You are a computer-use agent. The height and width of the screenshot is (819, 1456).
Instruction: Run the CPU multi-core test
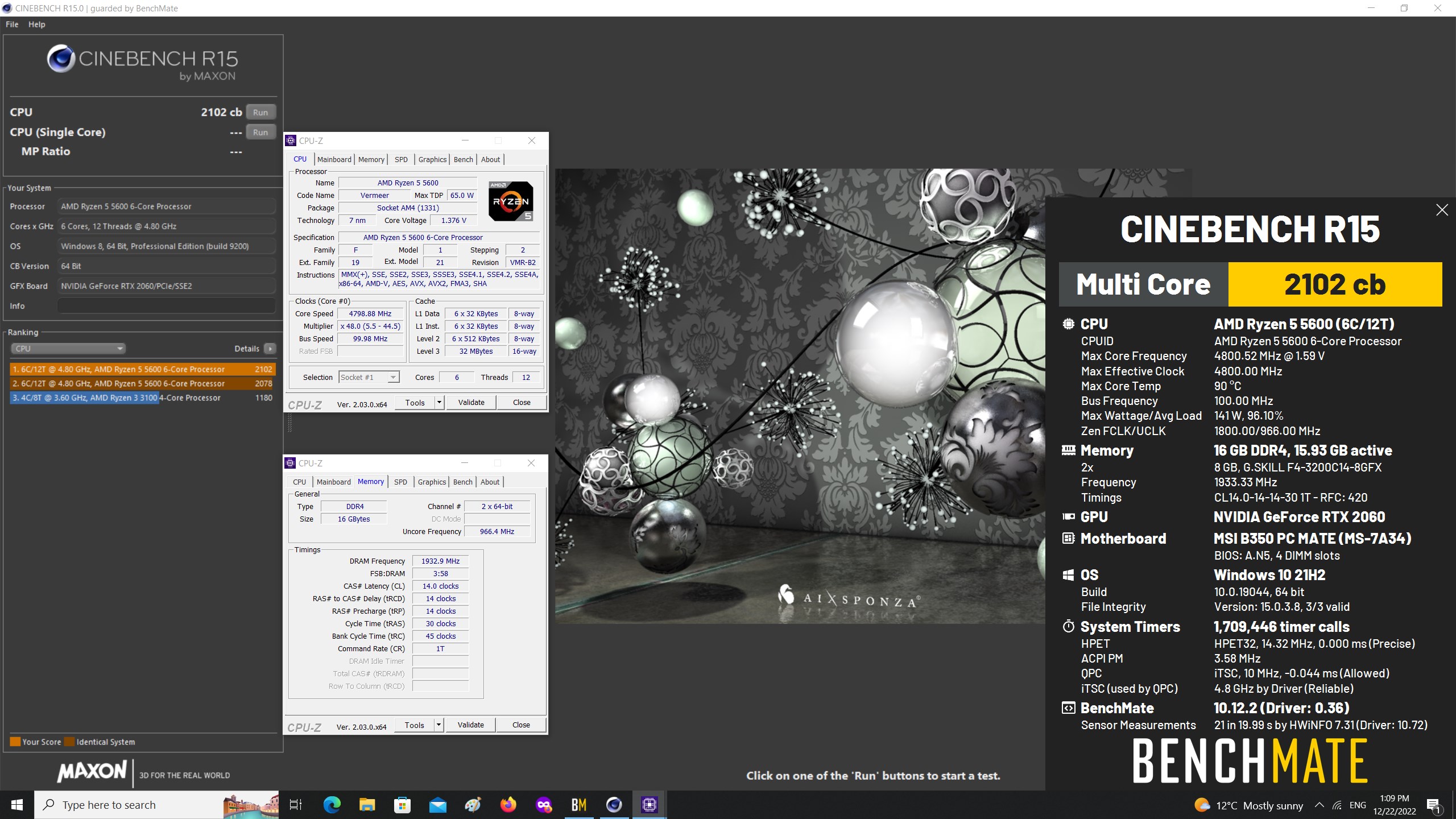click(260, 112)
